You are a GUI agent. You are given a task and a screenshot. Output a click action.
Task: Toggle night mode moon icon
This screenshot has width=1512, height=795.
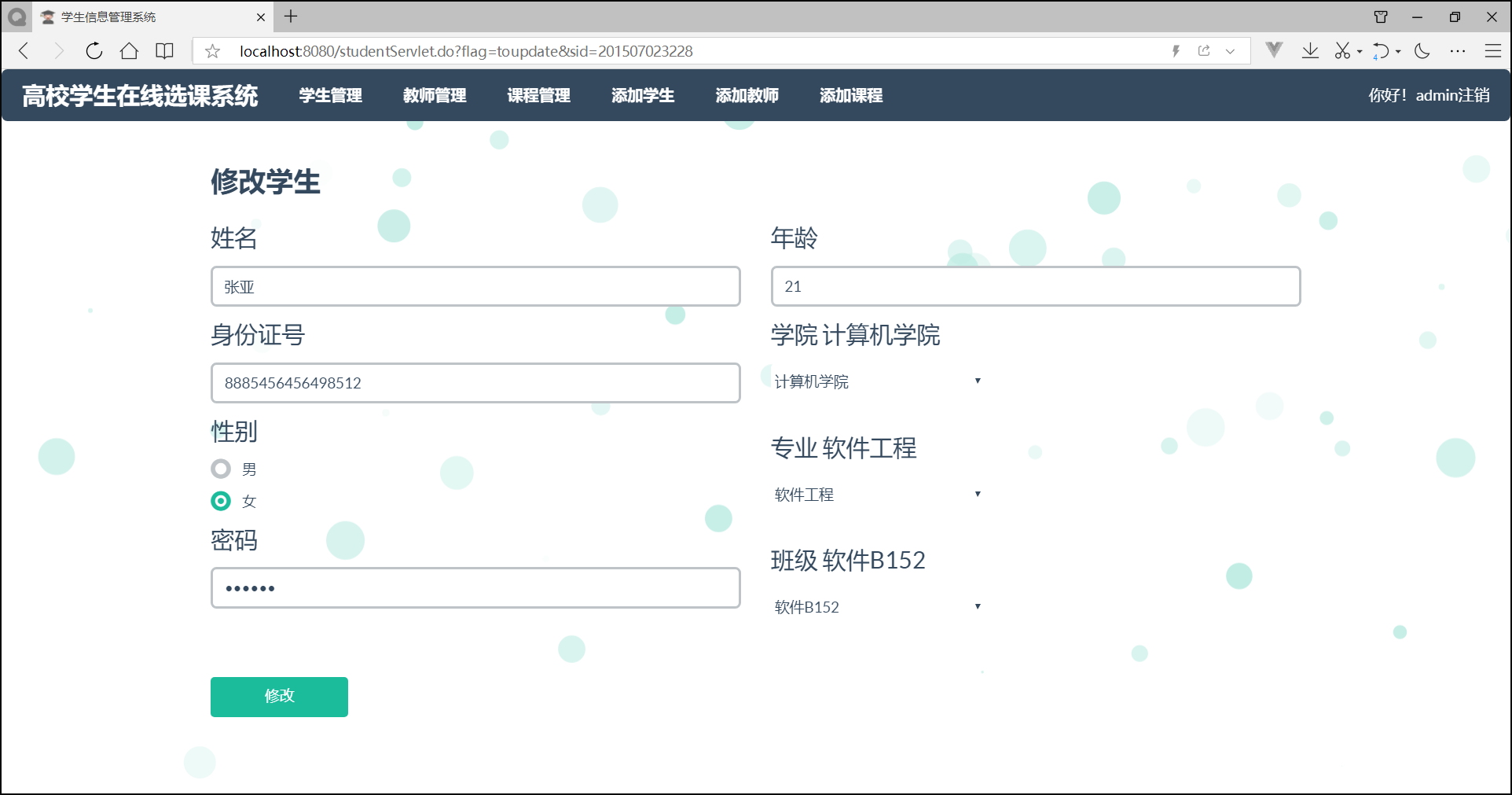tap(1422, 51)
